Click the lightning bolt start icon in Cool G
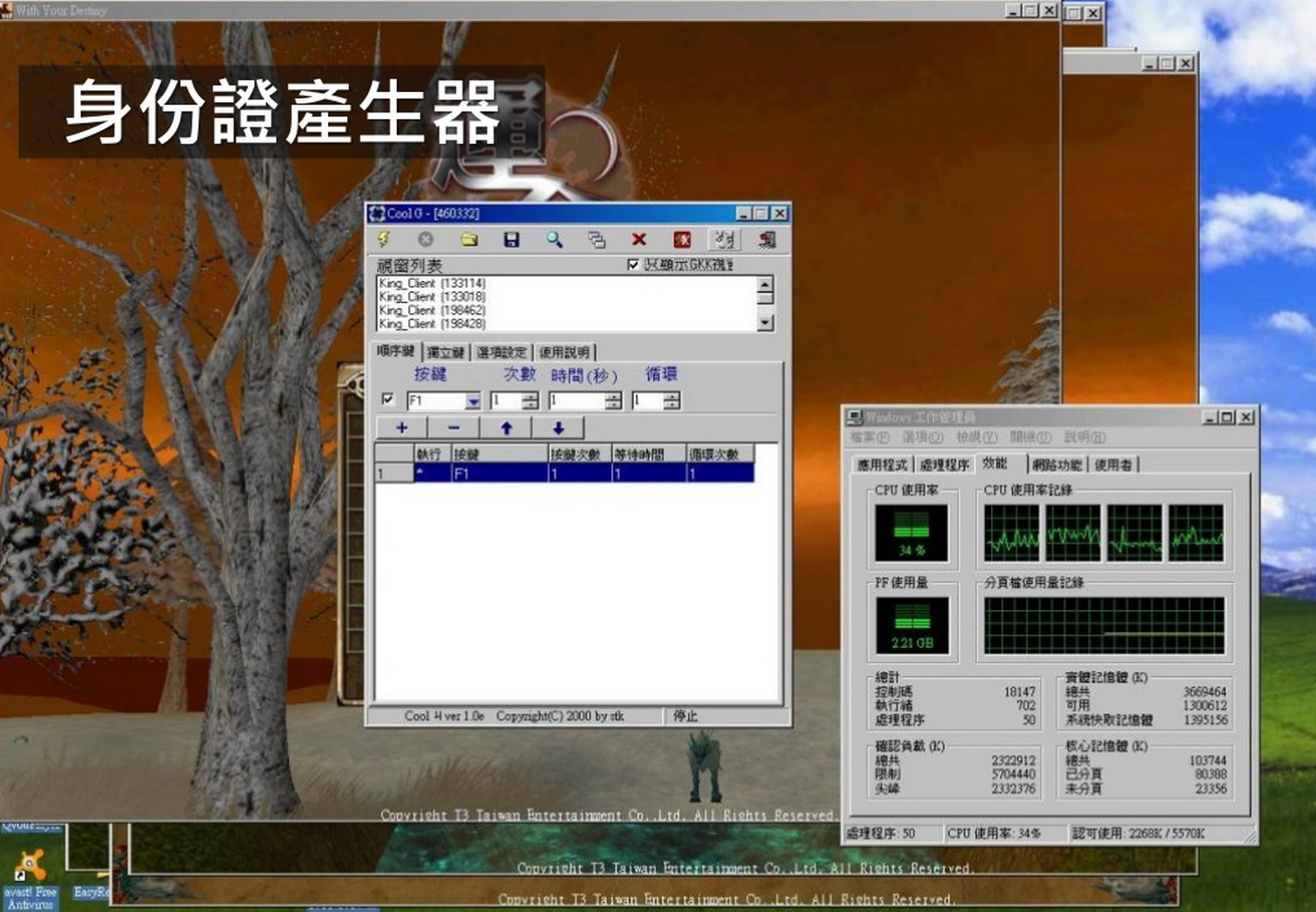 point(383,240)
